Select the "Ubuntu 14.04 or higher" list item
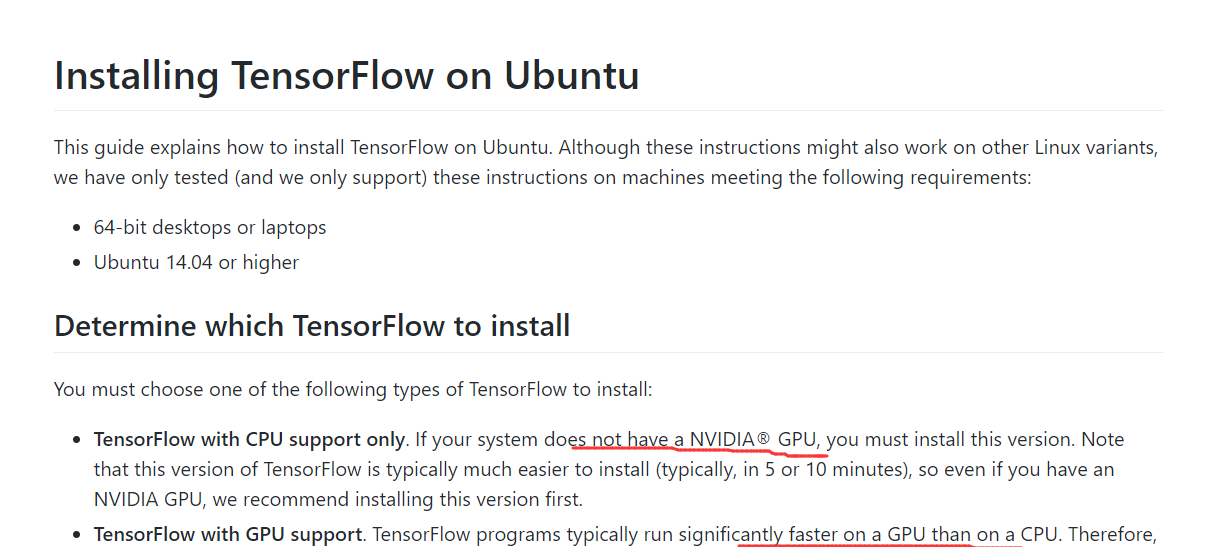This screenshot has width=1216, height=547. tap(196, 263)
